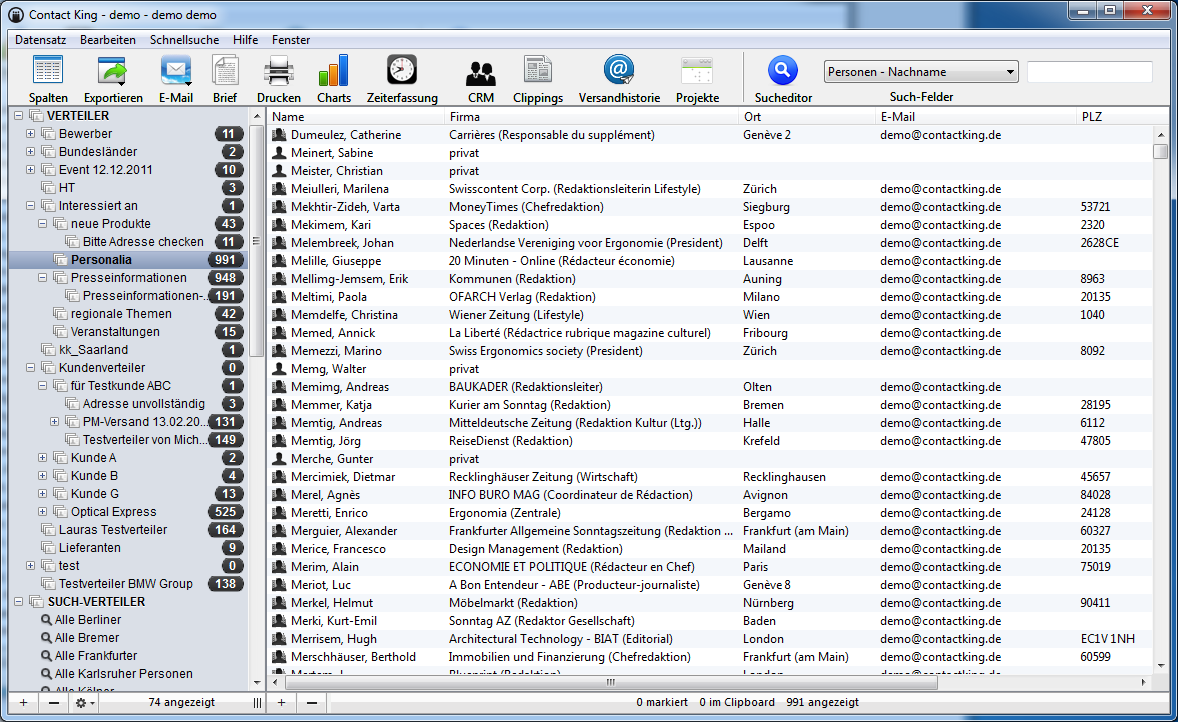
Task: Open the Charts tool
Action: pyautogui.click(x=334, y=78)
